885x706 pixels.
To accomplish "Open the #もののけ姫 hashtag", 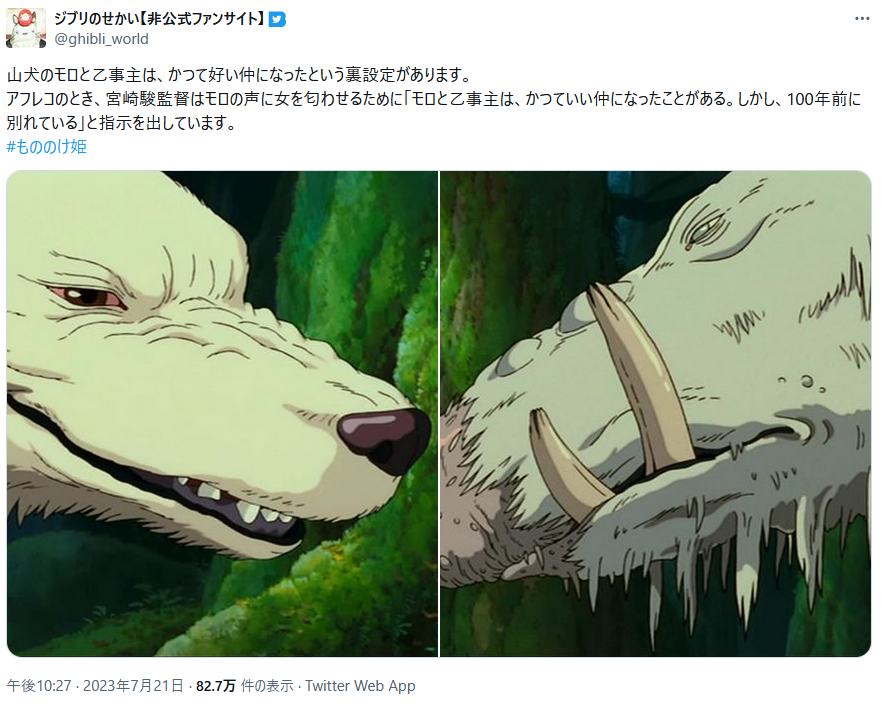I will [47, 147].
